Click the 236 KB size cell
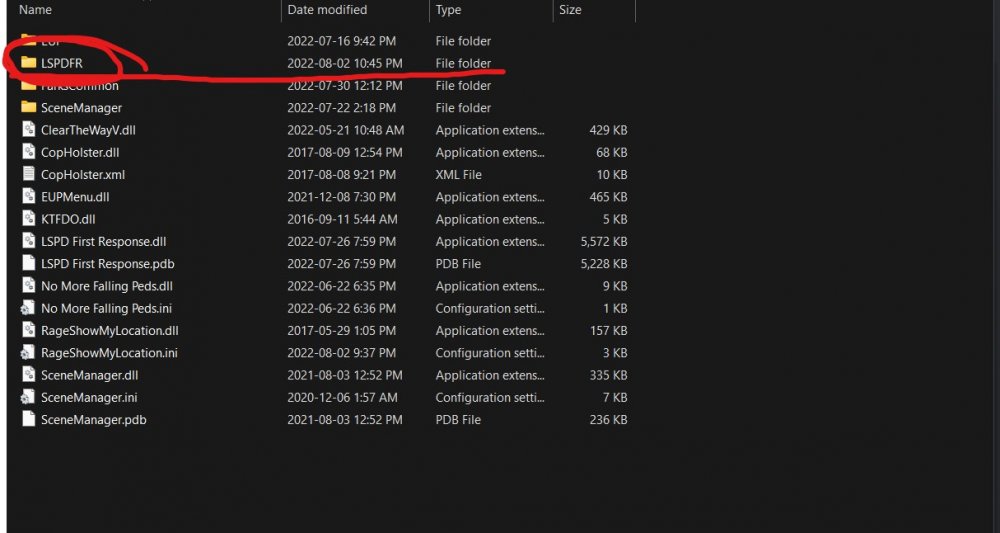 (x=608, y=420)
